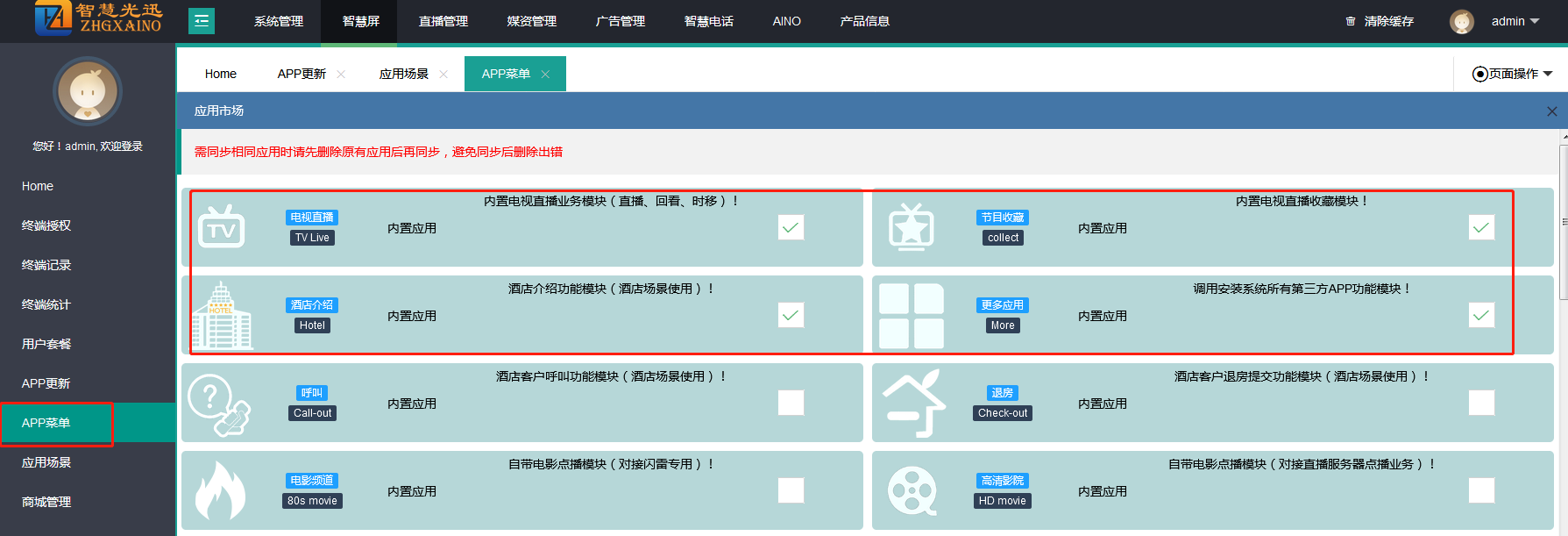Click the HD movie film reel icon
The image size is (1568, 536).
(912, 491)
